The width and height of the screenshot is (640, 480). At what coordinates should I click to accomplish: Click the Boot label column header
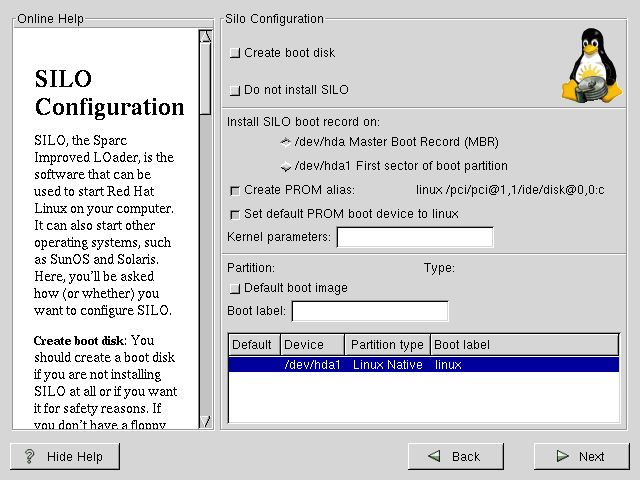point(524,345)
